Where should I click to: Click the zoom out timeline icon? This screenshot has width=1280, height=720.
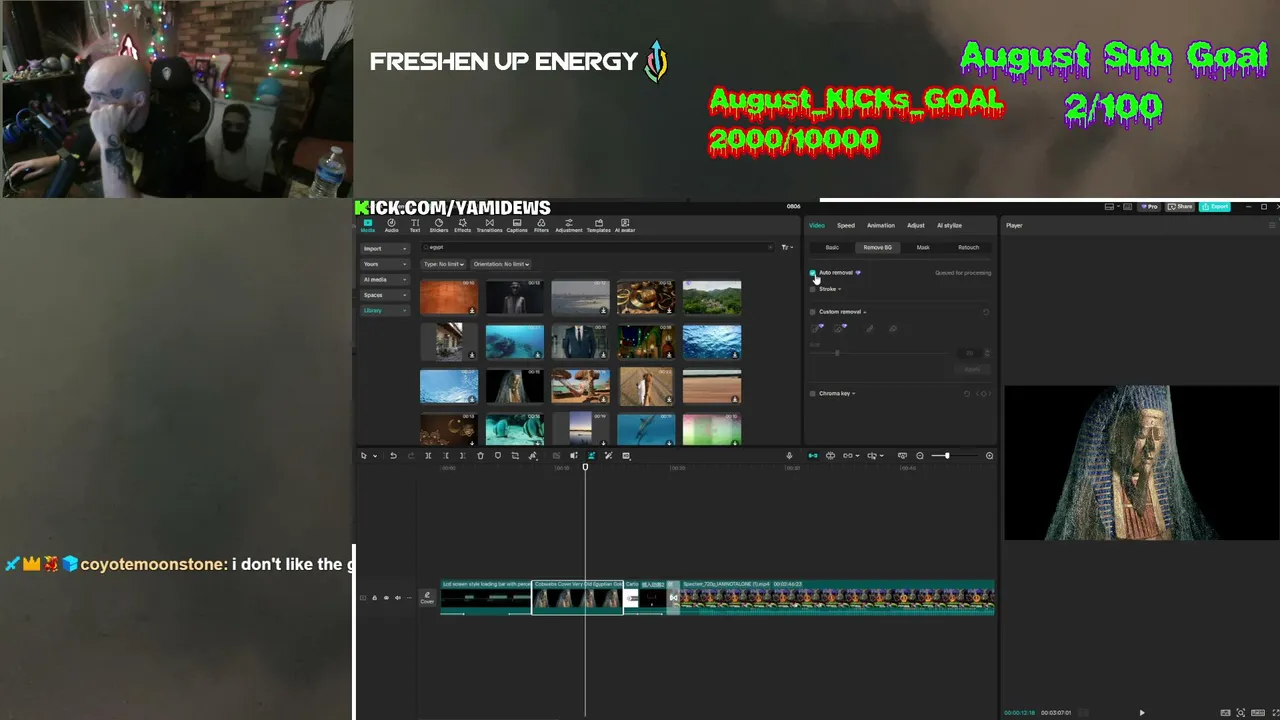(920, 456)
